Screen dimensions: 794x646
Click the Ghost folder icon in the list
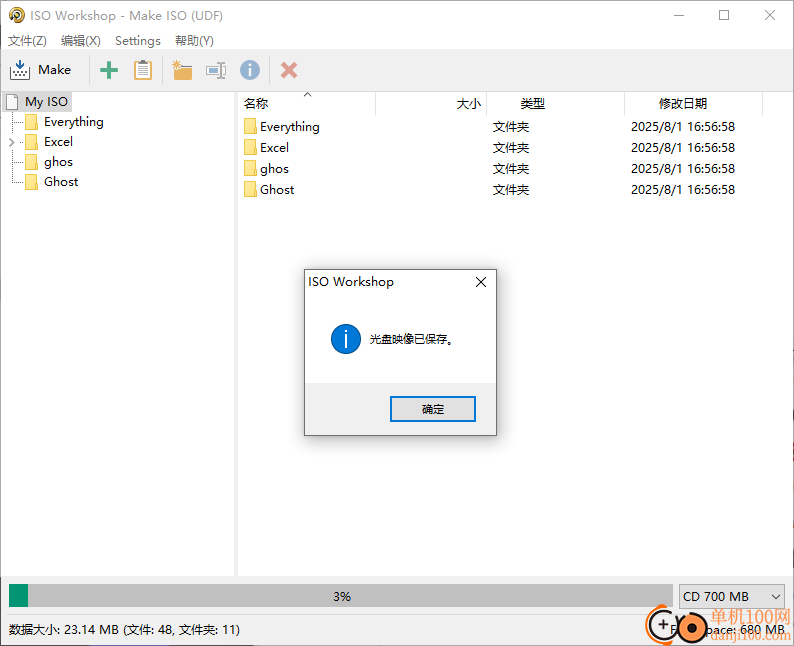[x=250, y=190]
